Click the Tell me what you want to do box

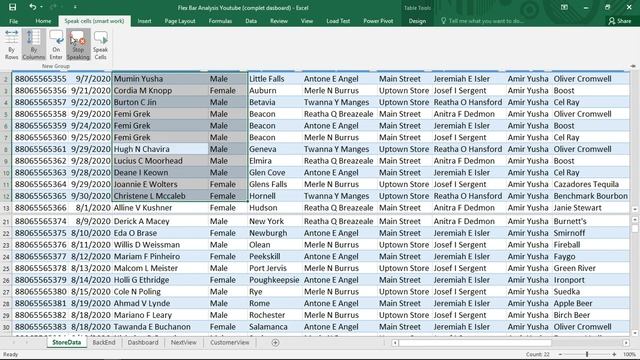482,21
